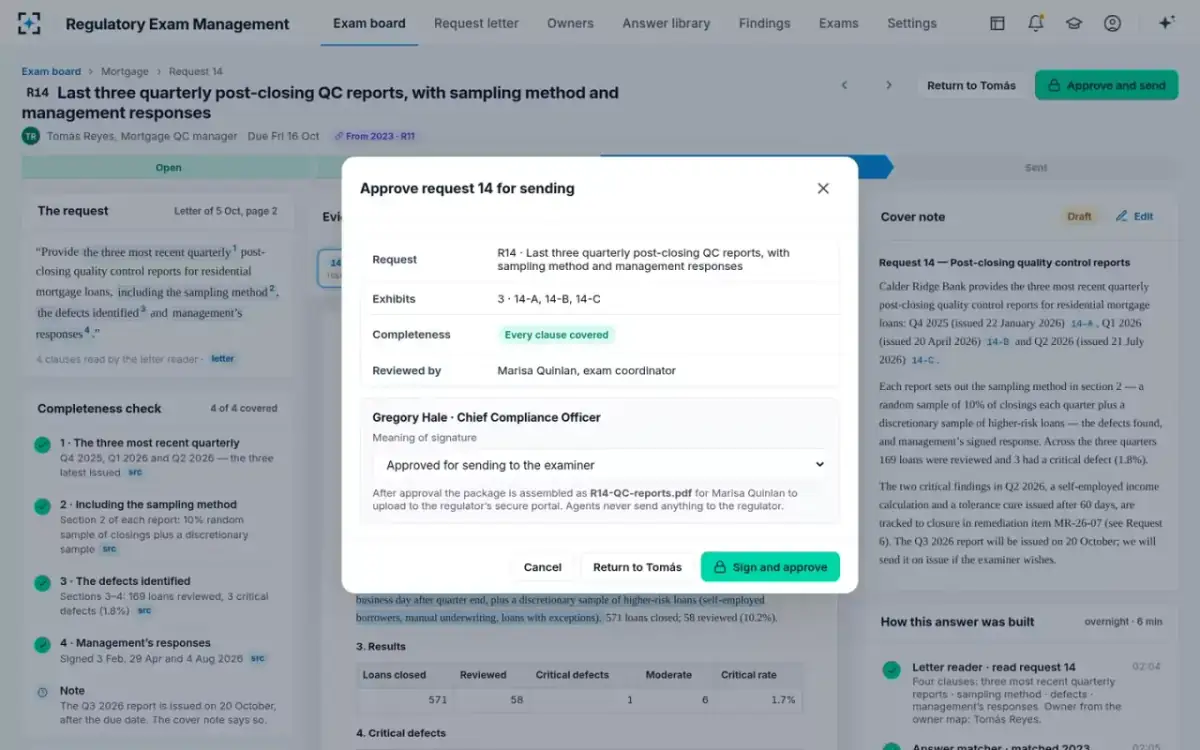1200x750 pixels.
Task: Click the Open stage in progress bar
Action: click(x=168, y=167)
